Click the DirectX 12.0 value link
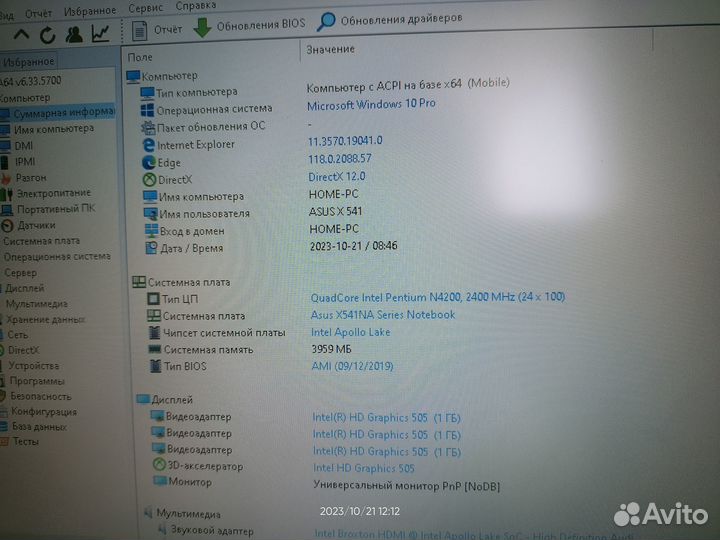Screen dimensions: 720x540 pyautogui.click(x=337, y=177)
